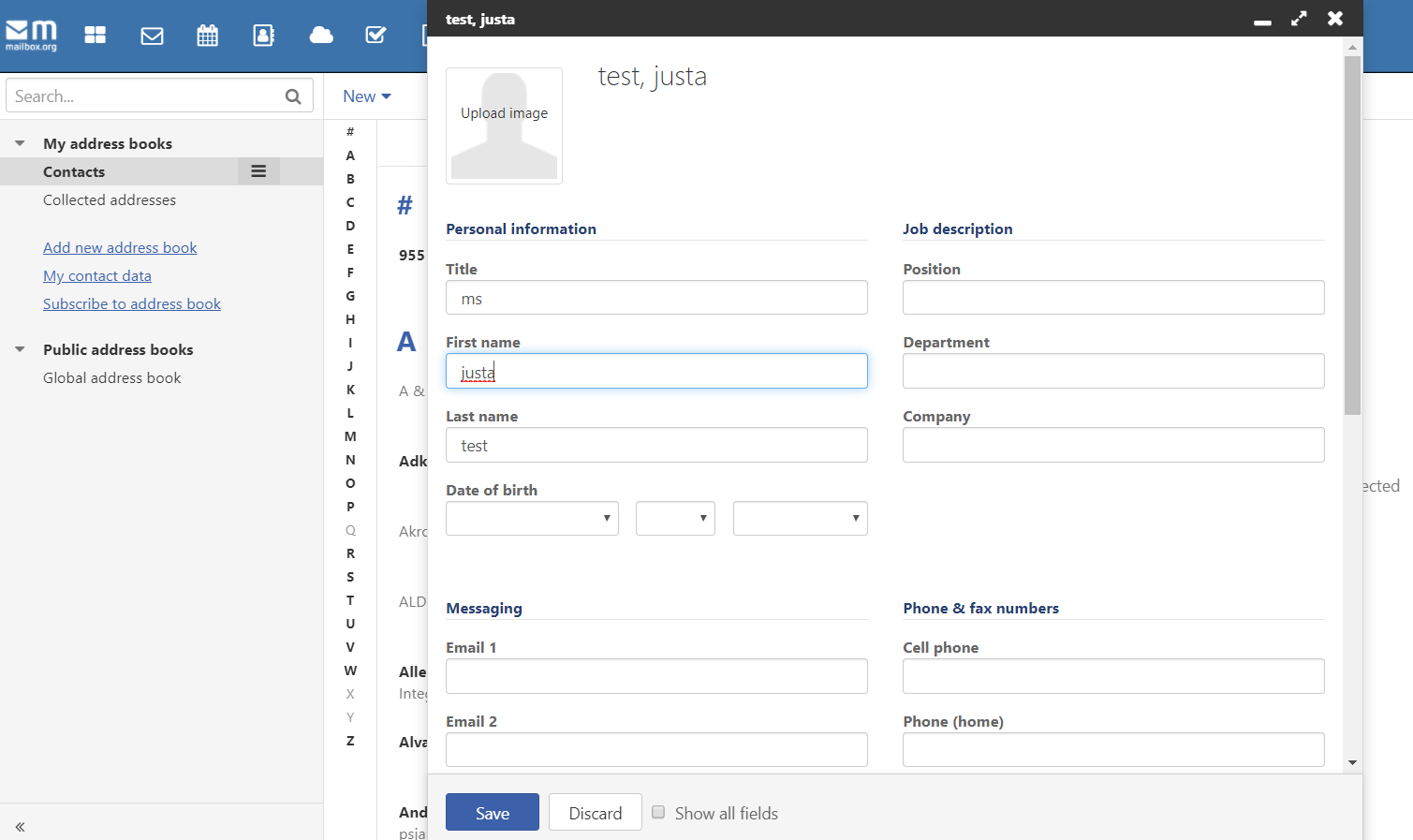Click the search magnifier icon

coord(293,96)
